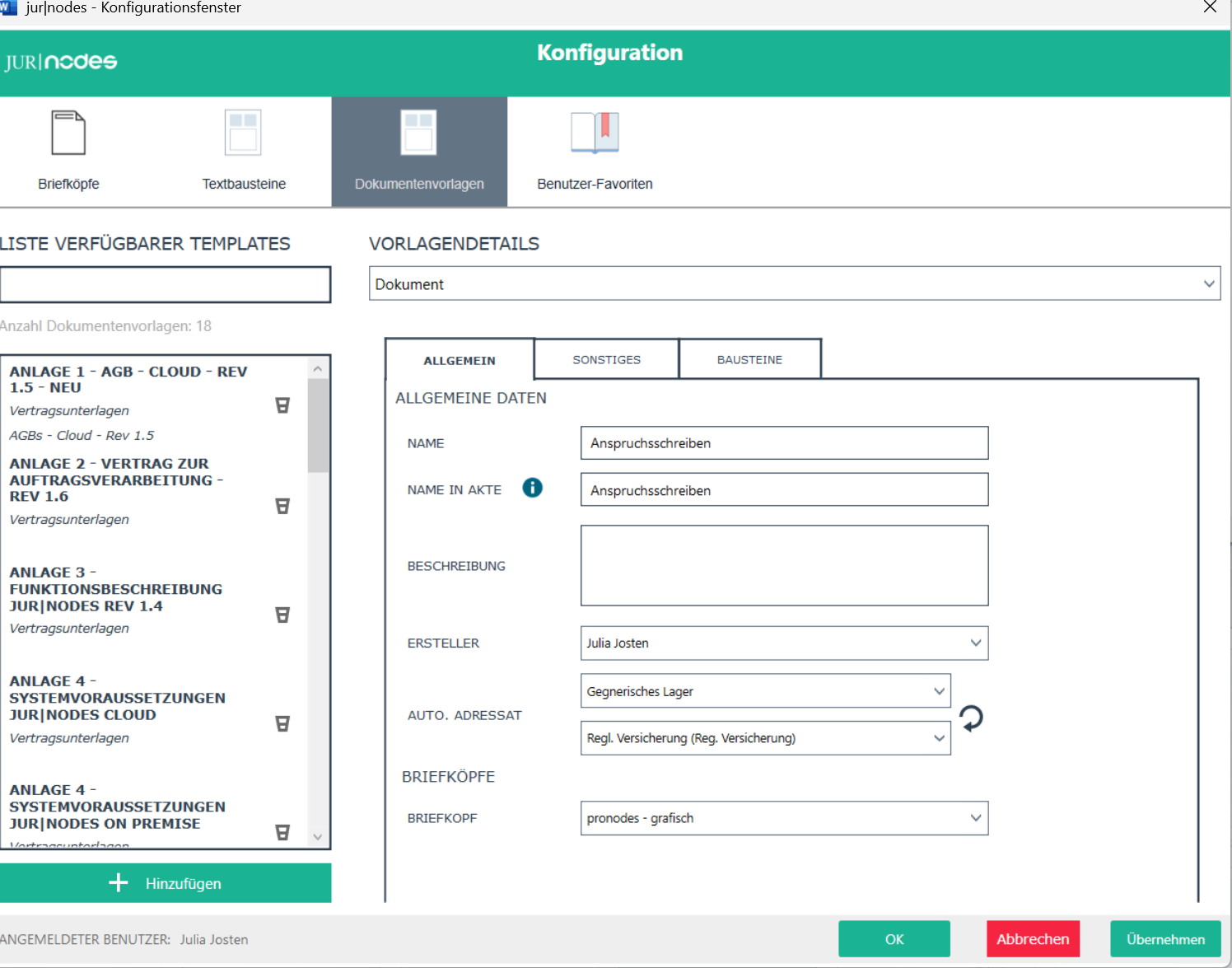Delete Anlage 4 Systemvoraussetzungen Cloud template
Image resolution: width=1232 pixels, height=968 pixels.
pos(282,723)
